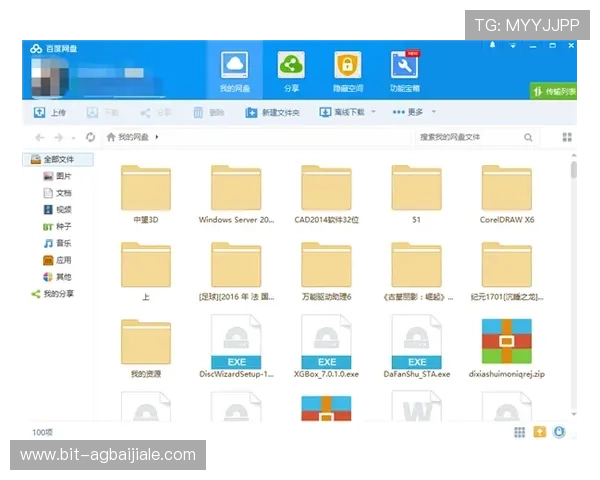Viewport: 600px width, 480px height.
Task: Filter by 音乐 in the sidebar
Action: 57,243
